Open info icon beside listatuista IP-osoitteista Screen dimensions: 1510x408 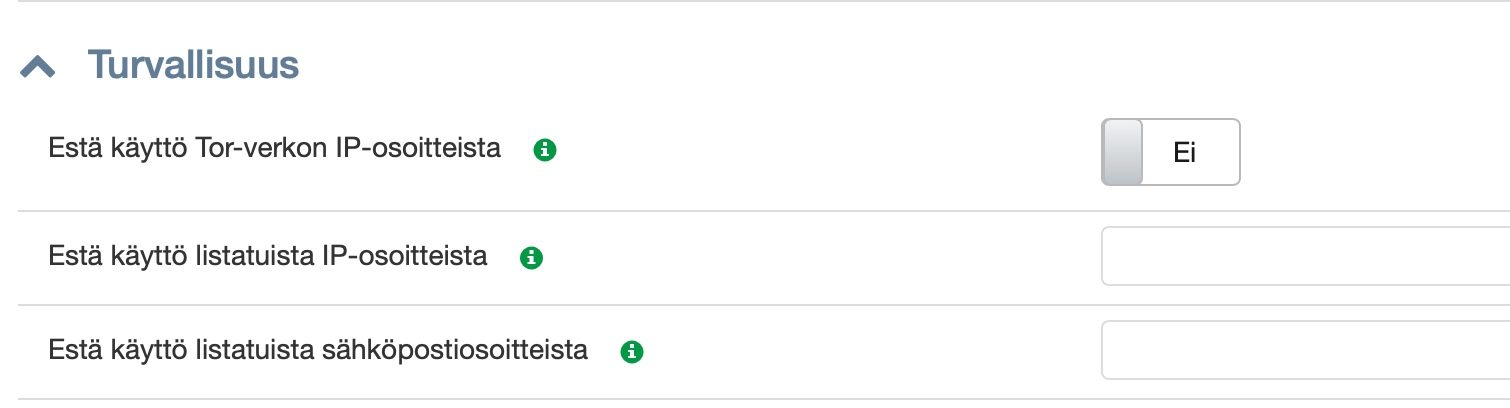pos(531,258)
